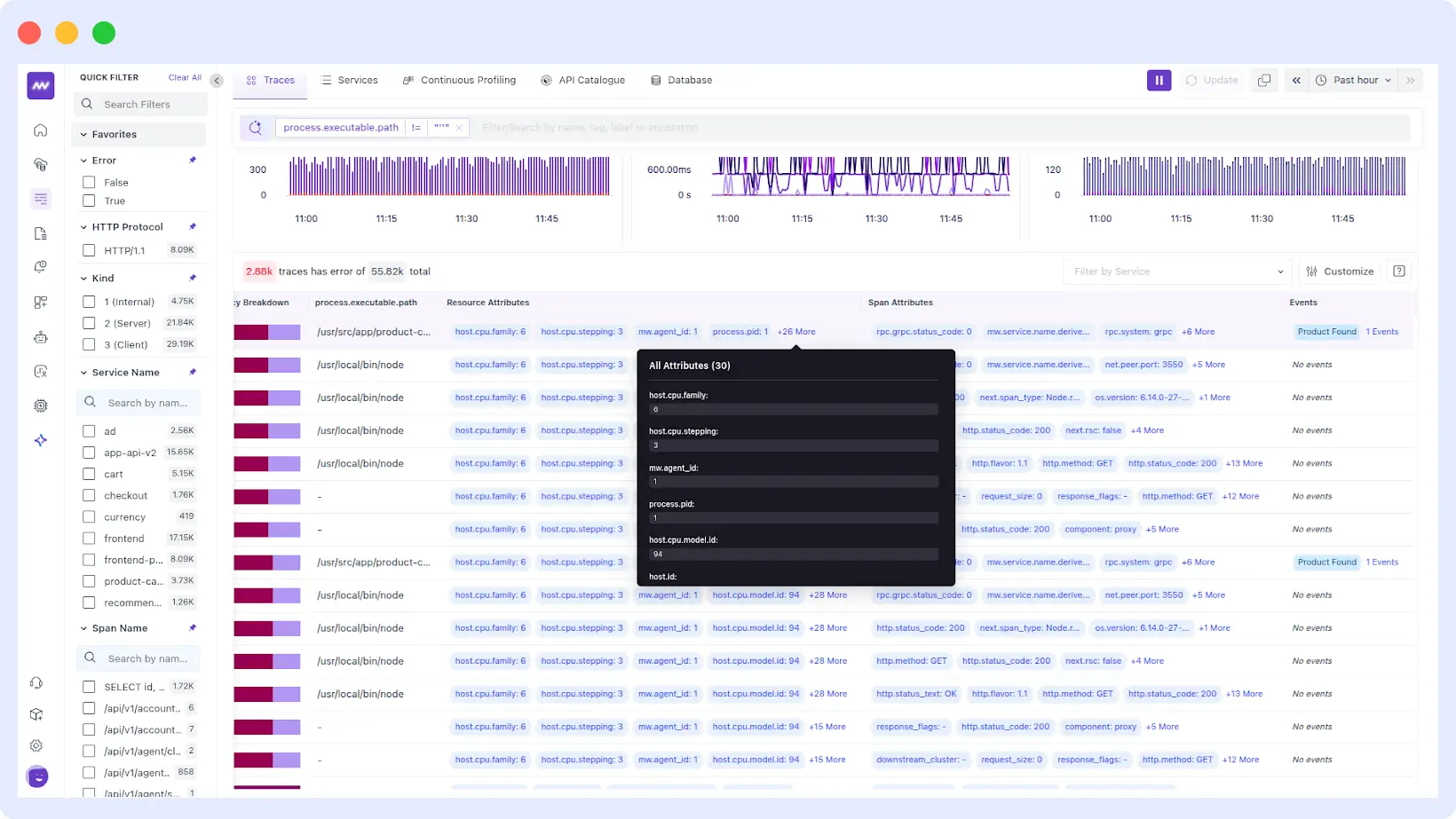
Task: Open the Continuous Profiling tab
Action: point(459,80)
